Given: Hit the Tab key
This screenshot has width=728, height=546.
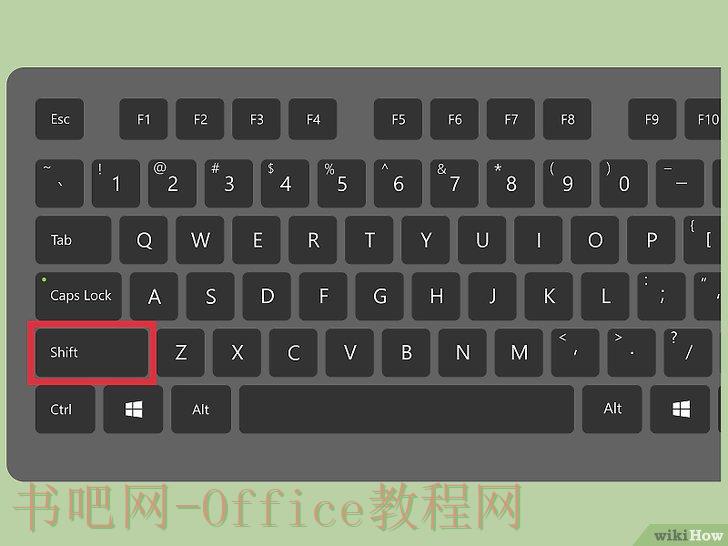Looking at the screenshot, I should tap(73, 240).
